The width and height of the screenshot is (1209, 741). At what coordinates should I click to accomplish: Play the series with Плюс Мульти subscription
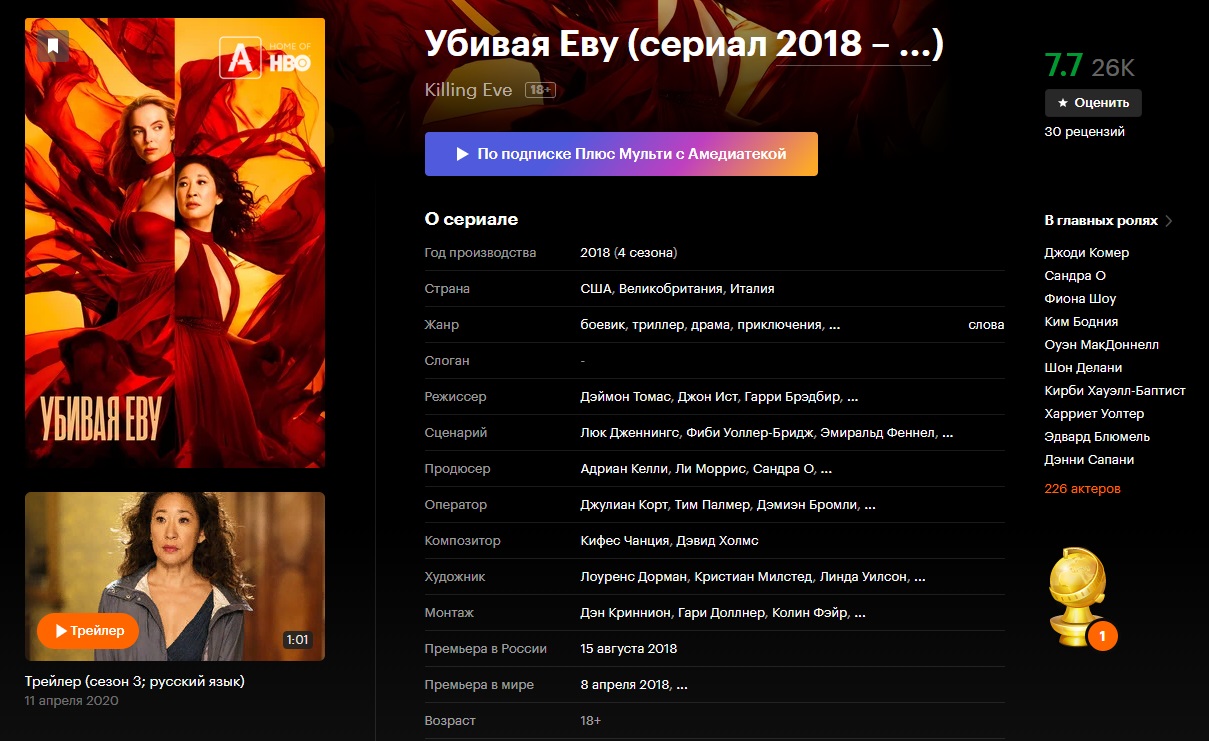click(621, 154)
